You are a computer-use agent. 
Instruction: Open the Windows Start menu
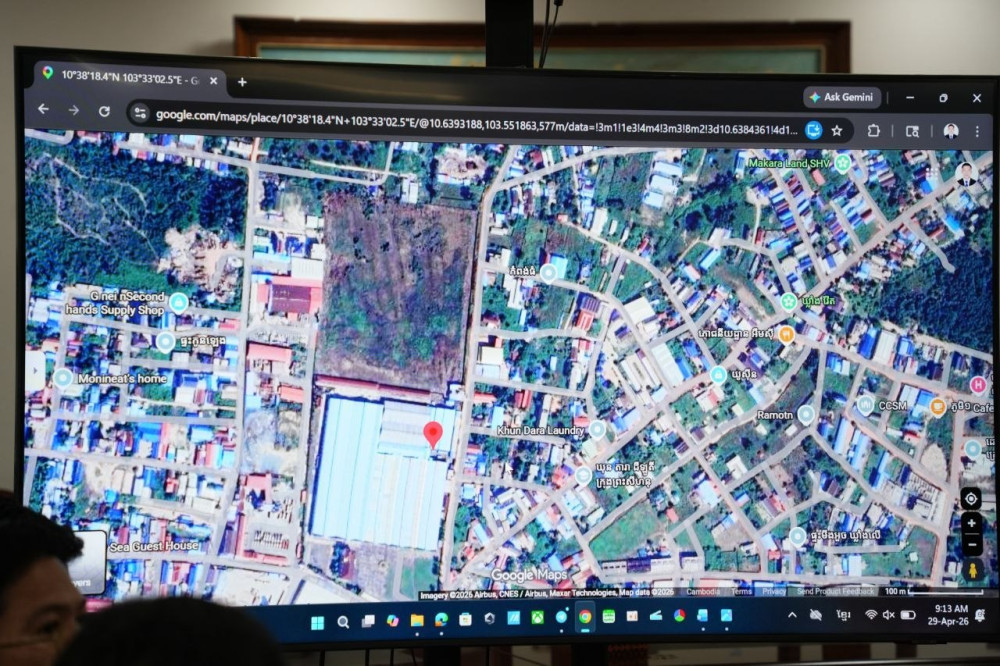pyautogui.click(x=317, y=622)
